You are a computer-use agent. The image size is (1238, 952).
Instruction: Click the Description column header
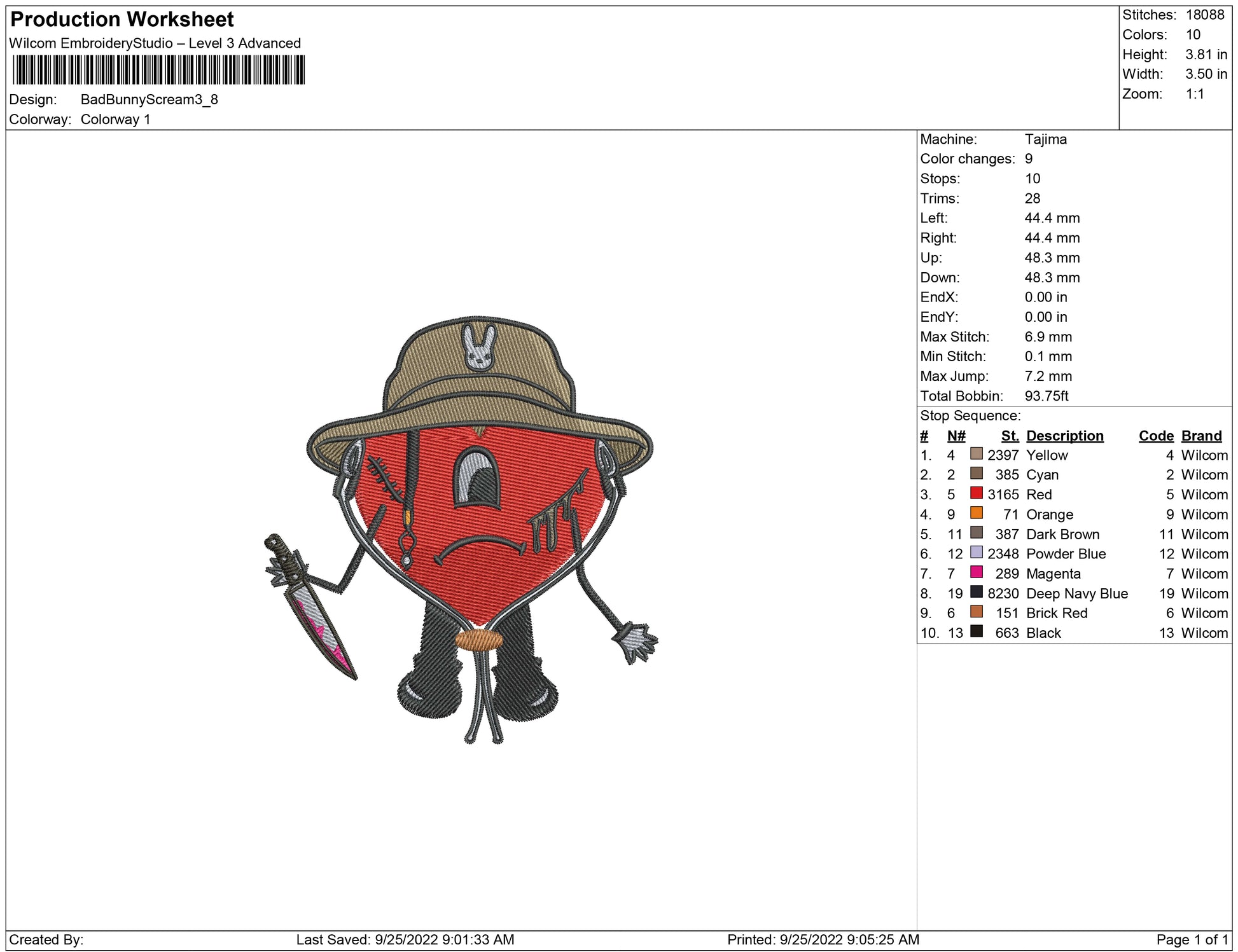point(1064,436)
